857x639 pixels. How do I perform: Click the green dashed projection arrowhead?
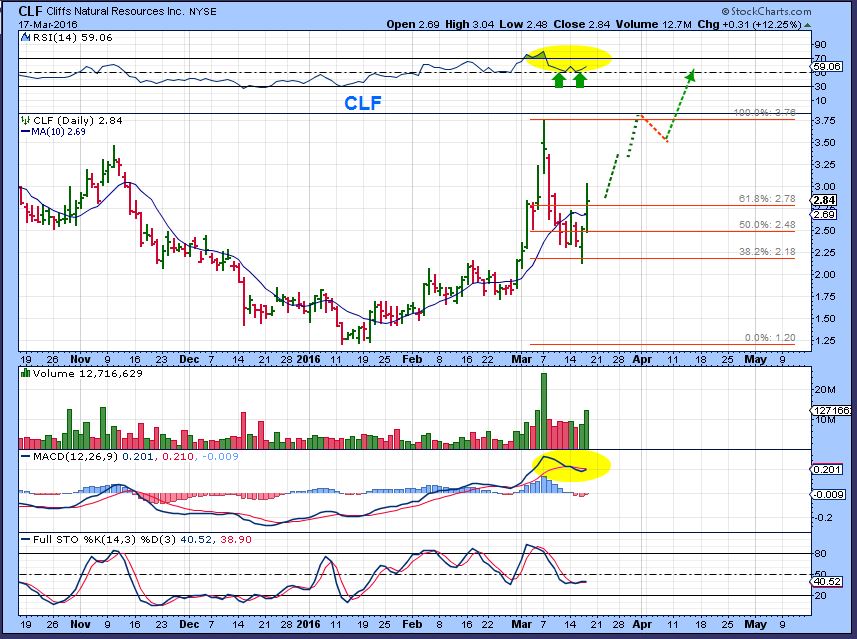pos(690,74)
